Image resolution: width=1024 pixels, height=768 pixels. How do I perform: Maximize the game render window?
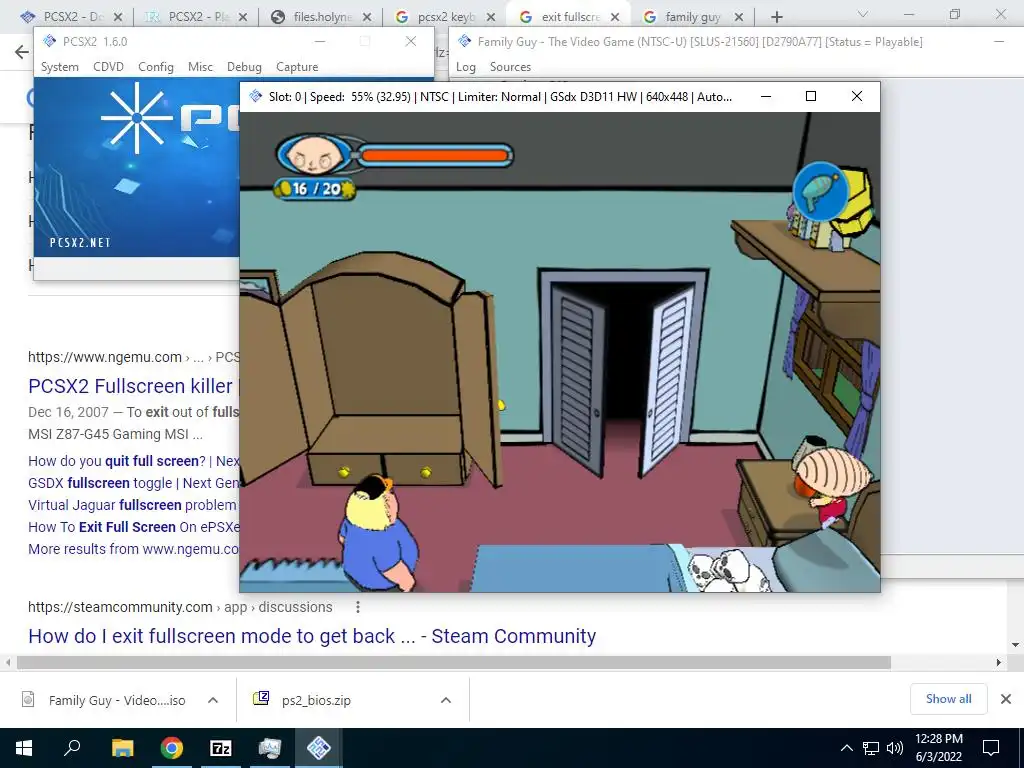click(810, 97)
